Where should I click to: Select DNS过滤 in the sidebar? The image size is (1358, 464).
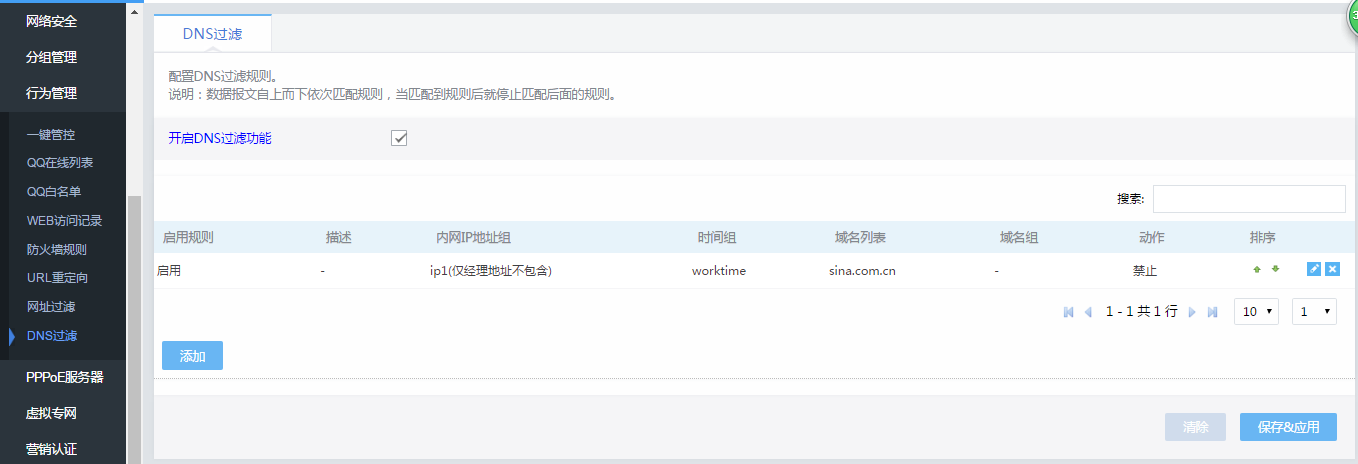click(x=52, y=335)
